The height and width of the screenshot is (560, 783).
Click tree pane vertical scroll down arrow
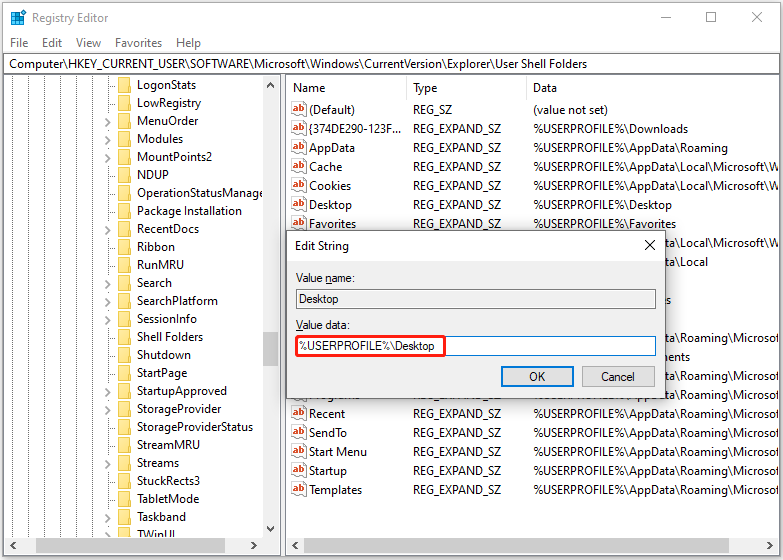pyautogui.click(x=270, y=529)
